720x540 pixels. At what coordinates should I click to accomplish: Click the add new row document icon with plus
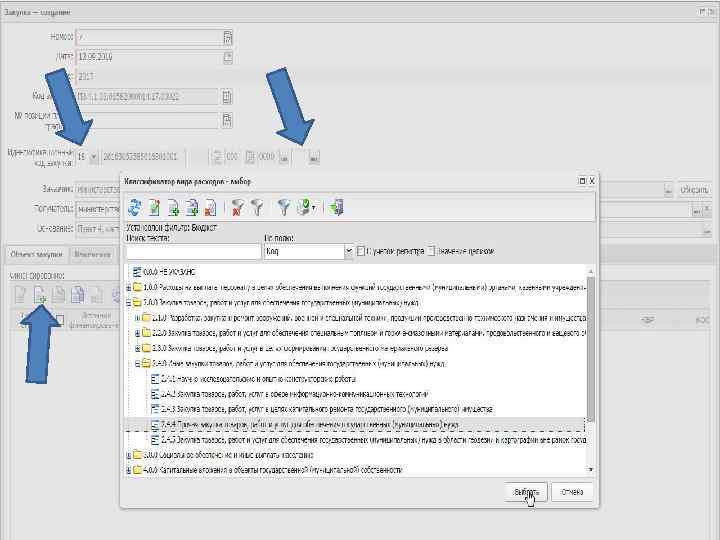point(40,295)
